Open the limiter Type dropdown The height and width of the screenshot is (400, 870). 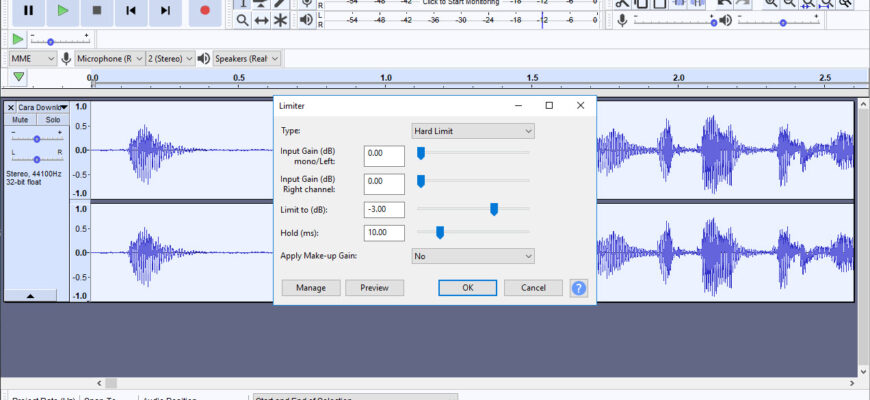pos(473,130)
